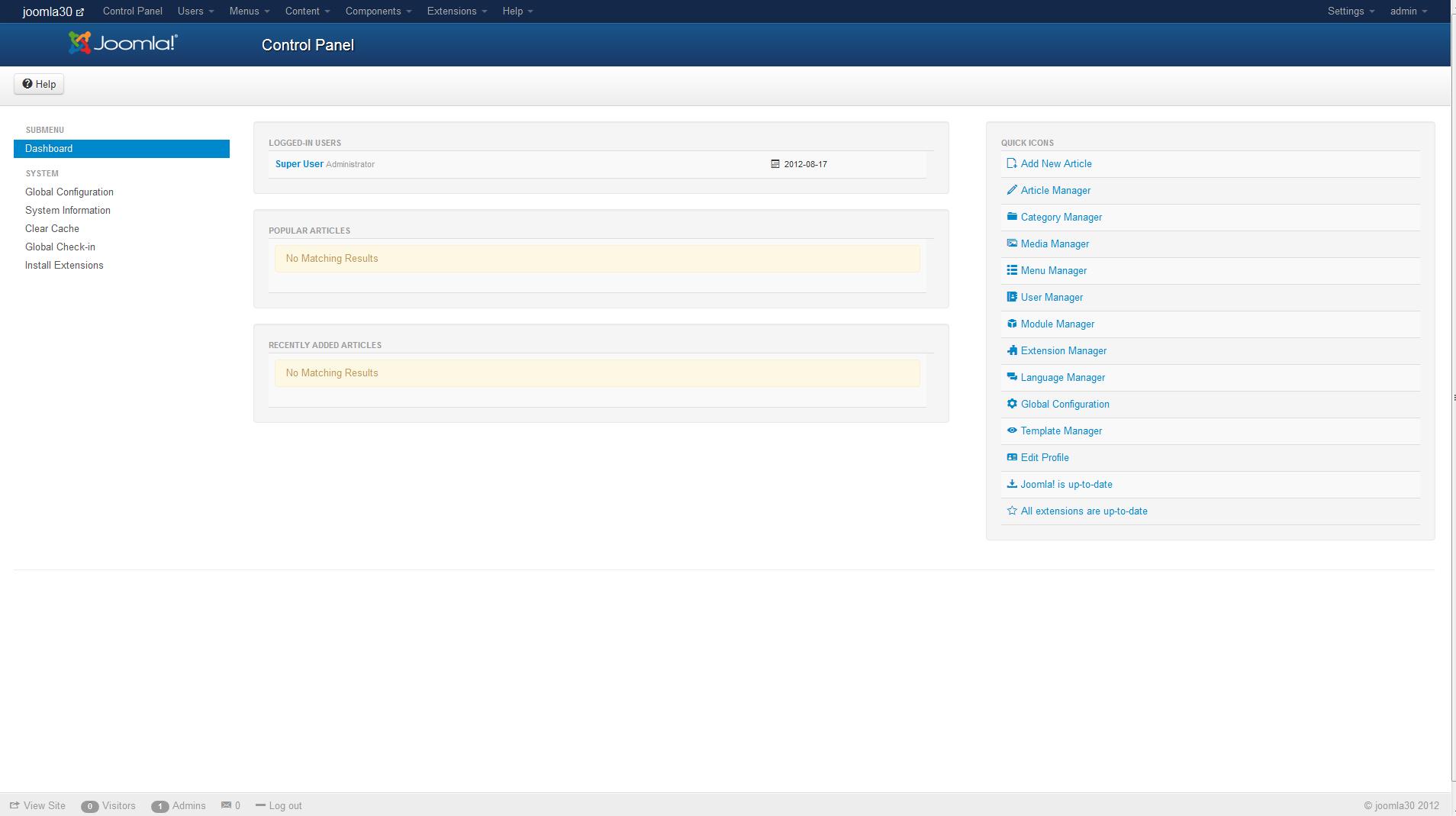Viewport: 1456px width, 816px height.
Task: Expand the Content dropdown menu
Action: click(308, 11)
